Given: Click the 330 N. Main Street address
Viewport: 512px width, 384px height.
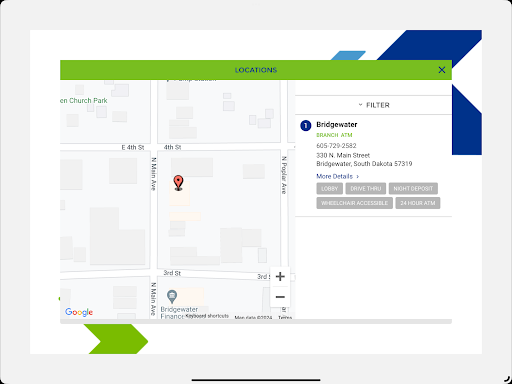Looking at the screenshot, I should [343, 155].
